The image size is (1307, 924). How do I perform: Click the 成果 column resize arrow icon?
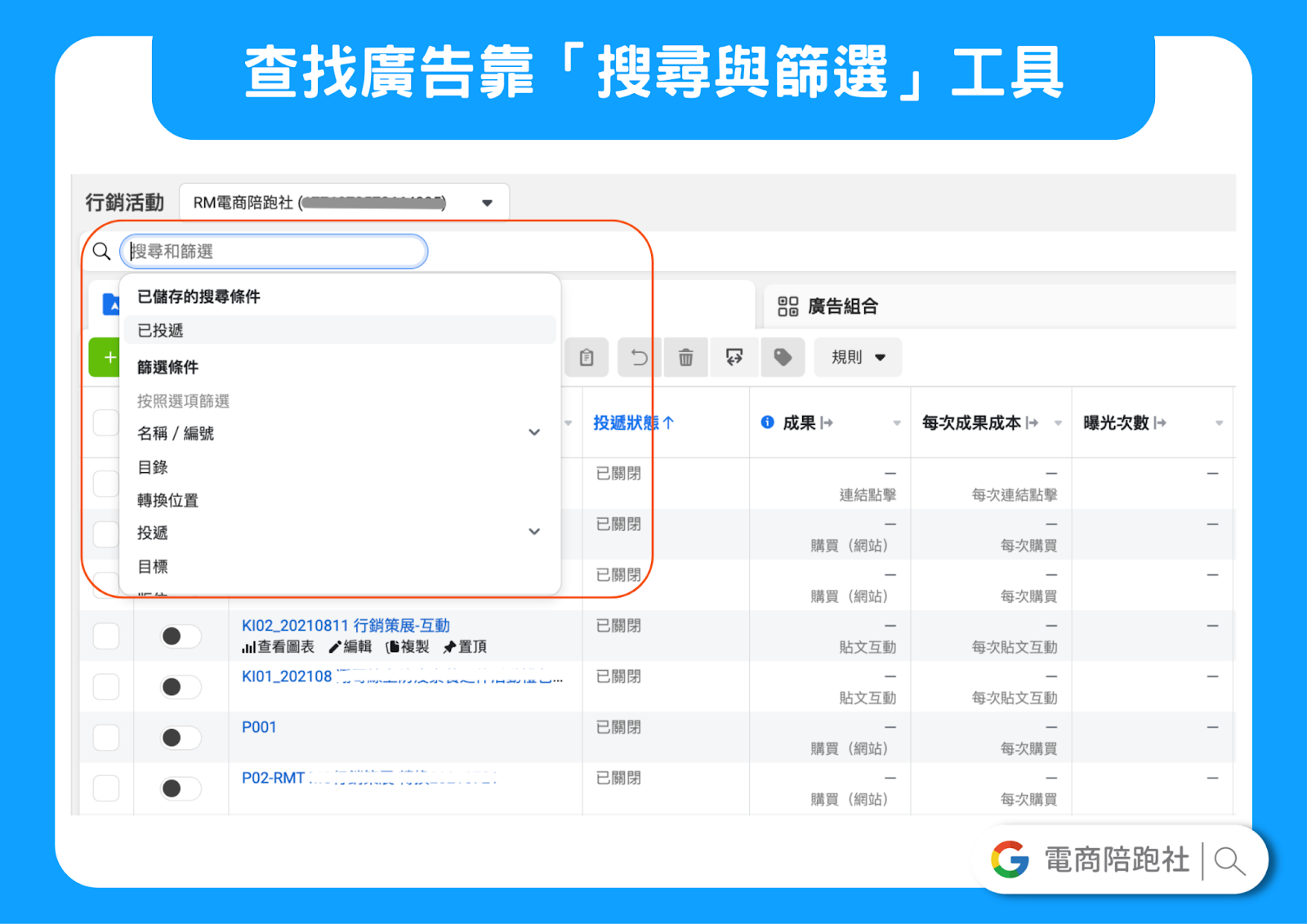point(827,422)
